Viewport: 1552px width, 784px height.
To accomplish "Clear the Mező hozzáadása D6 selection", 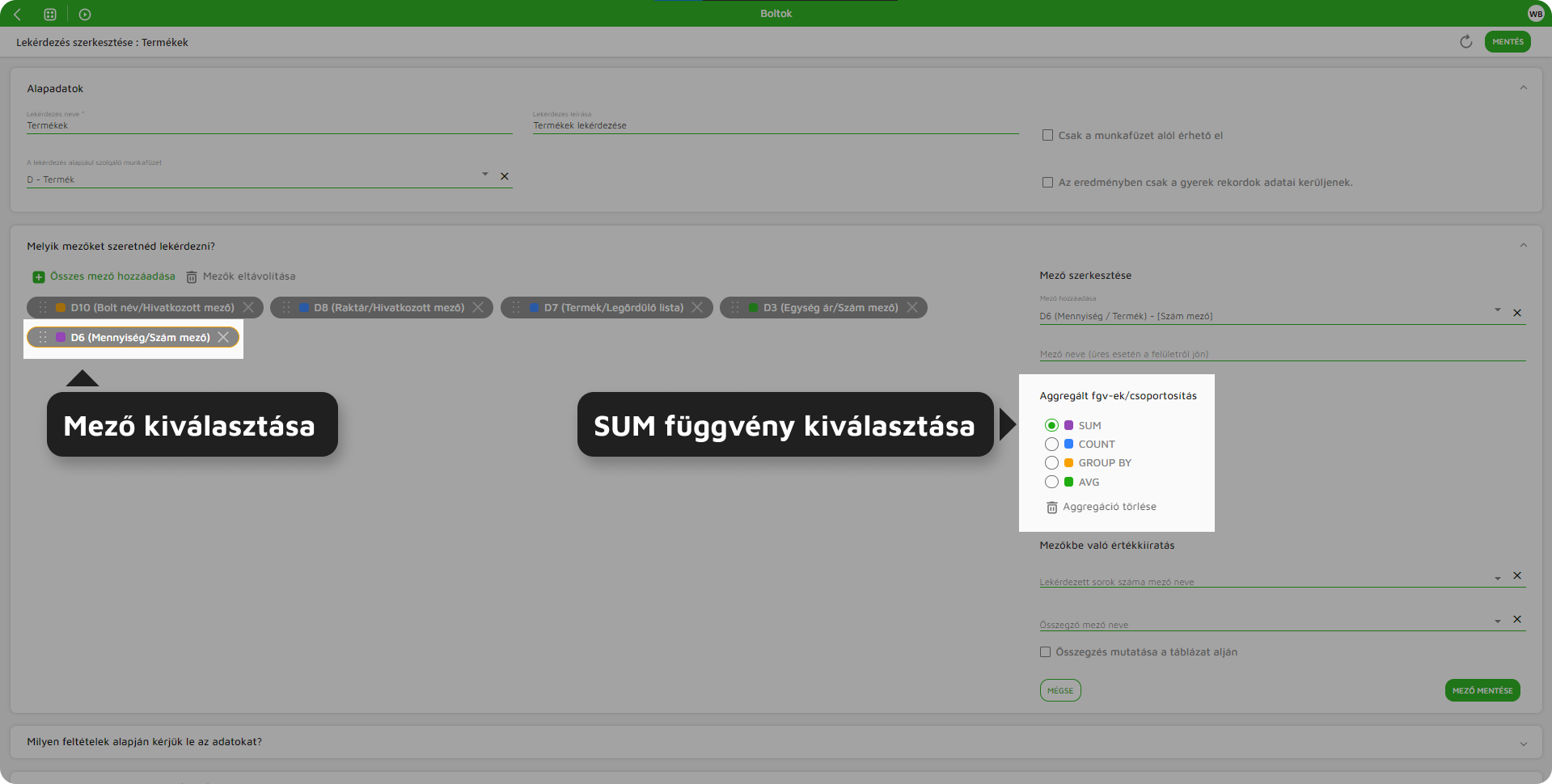I will (x=1517, y=313).
